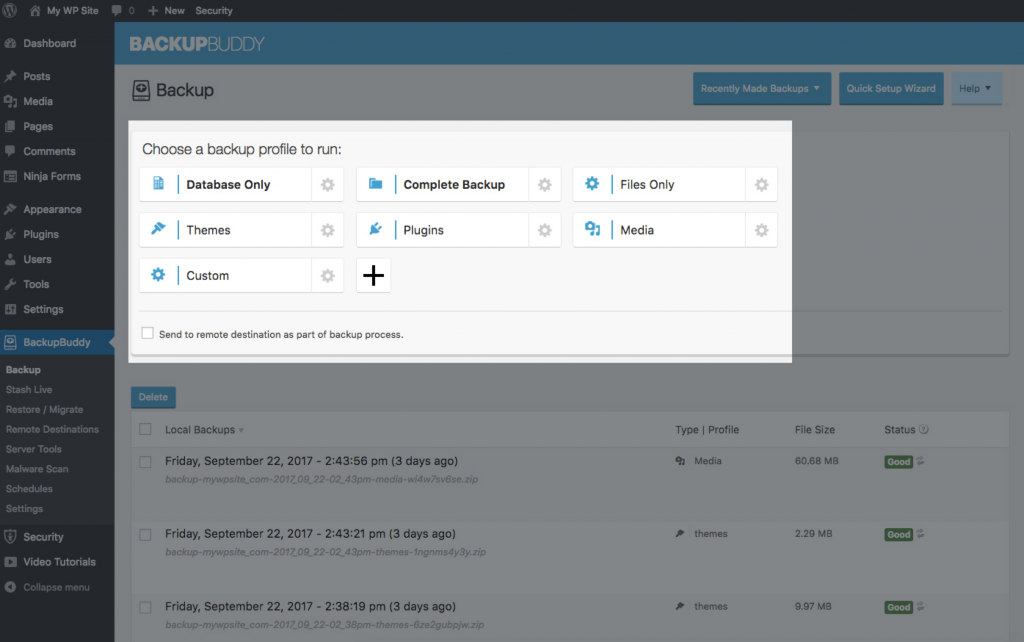1024x642 pixels.
Task: Click the arrows icon beside 2.29 MB backup's Good status
Action: 920,534
